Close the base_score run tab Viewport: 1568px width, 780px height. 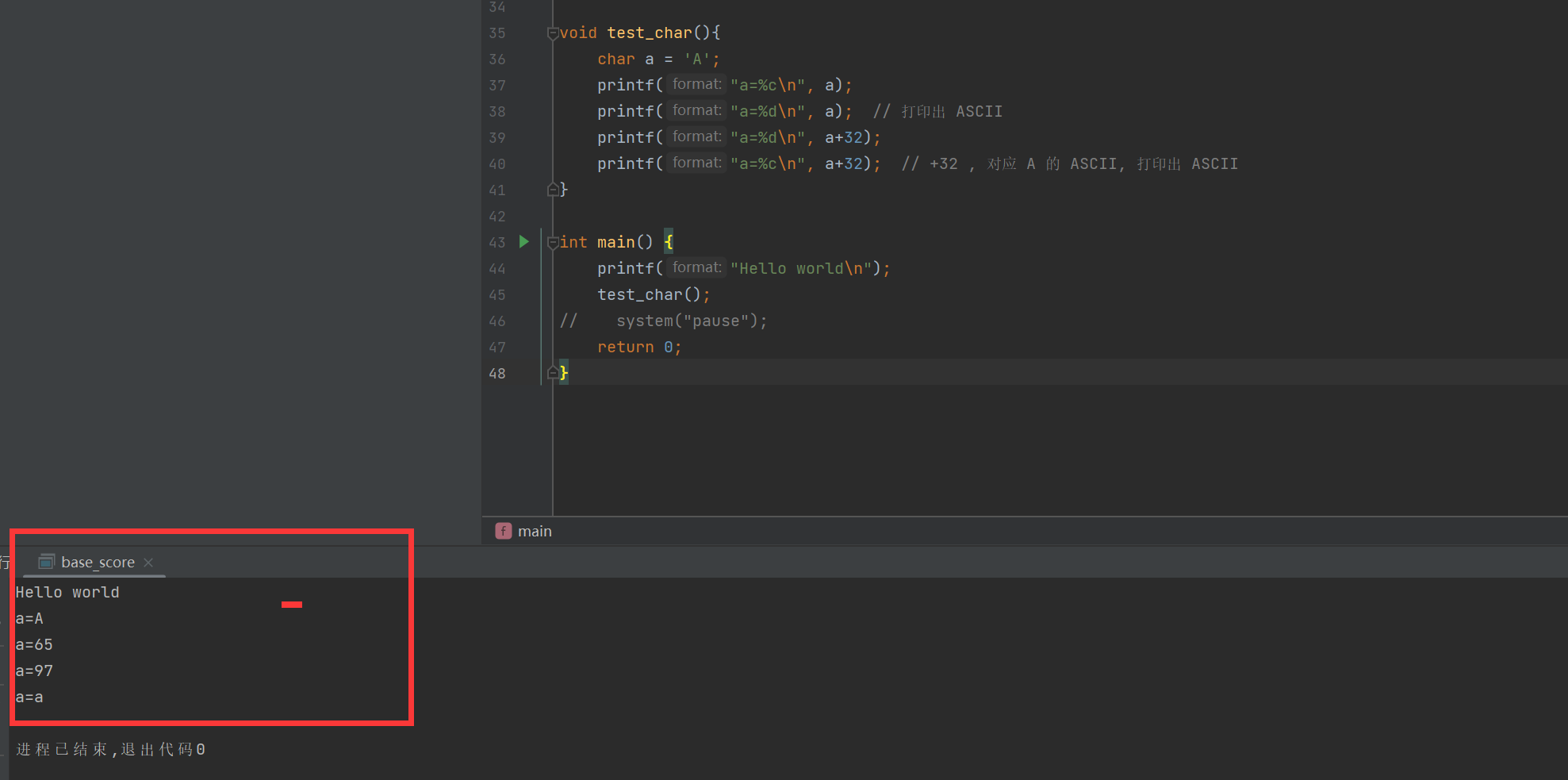tap(148, 562)
